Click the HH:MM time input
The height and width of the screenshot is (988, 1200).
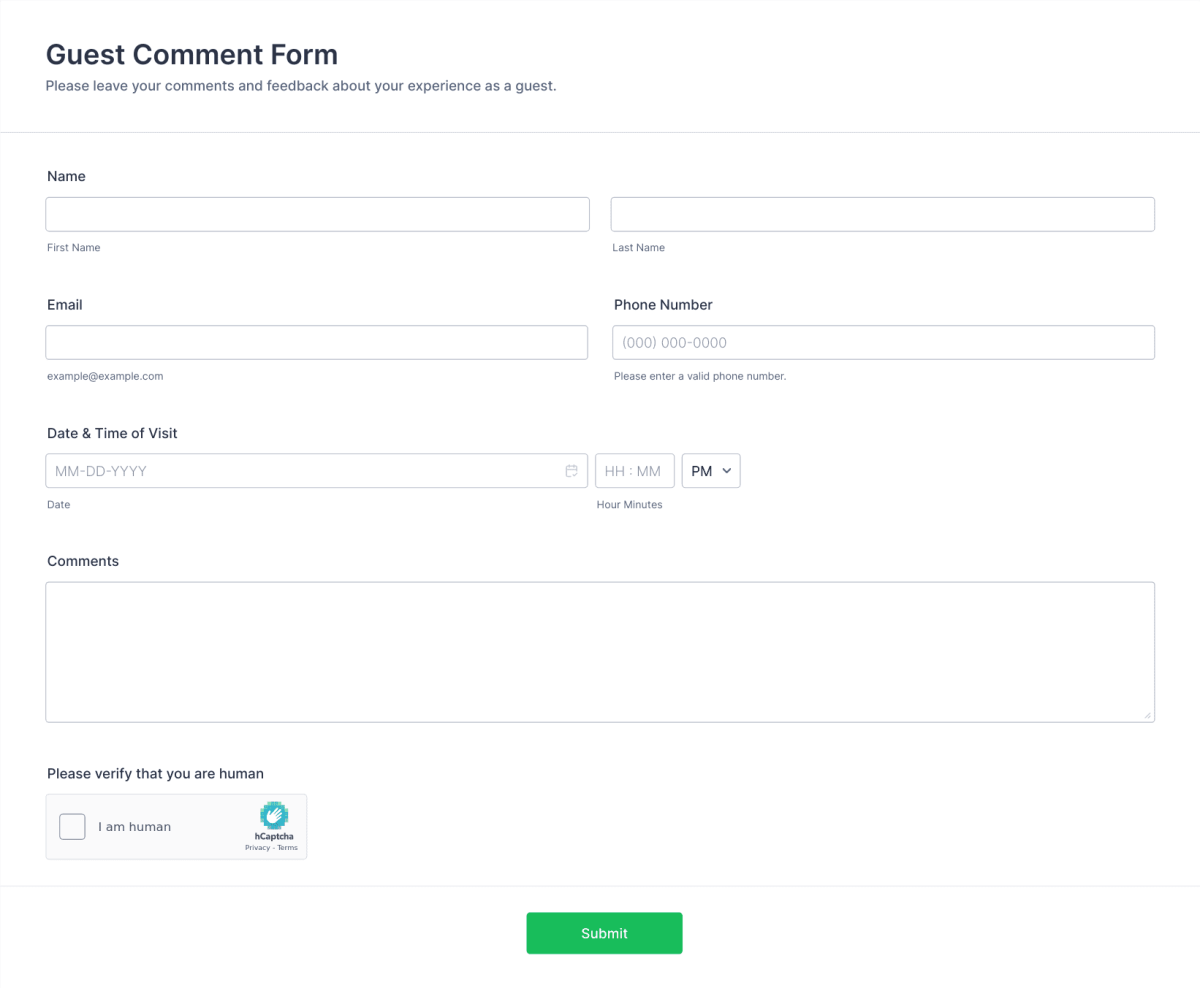[634, 470]
